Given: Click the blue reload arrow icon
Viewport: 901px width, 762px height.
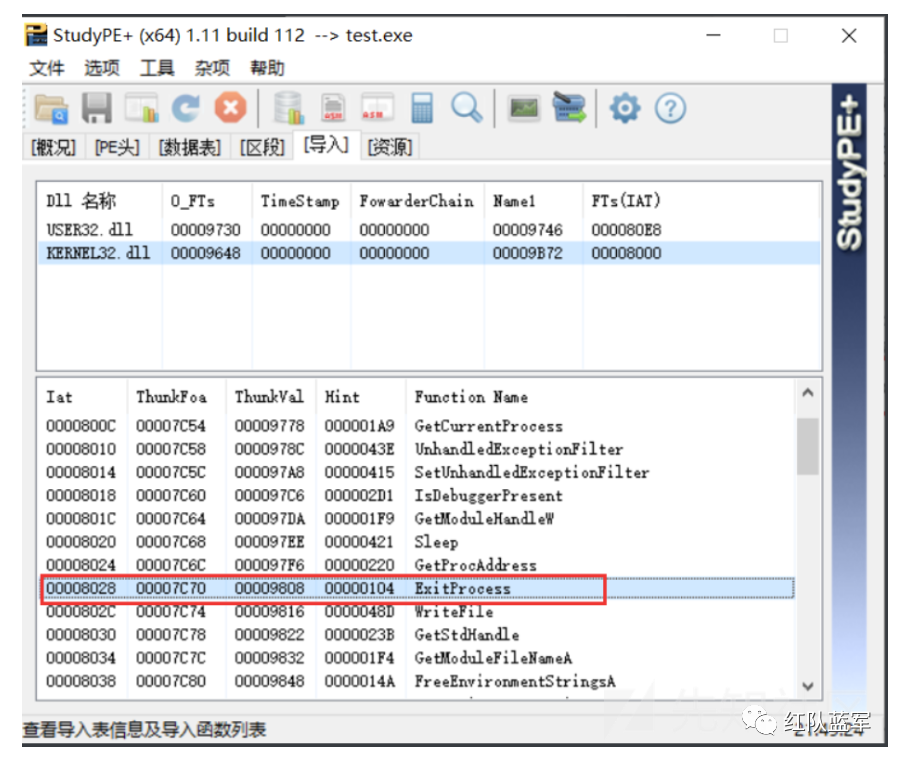Looking at the screenshot, I should point(186,108).
